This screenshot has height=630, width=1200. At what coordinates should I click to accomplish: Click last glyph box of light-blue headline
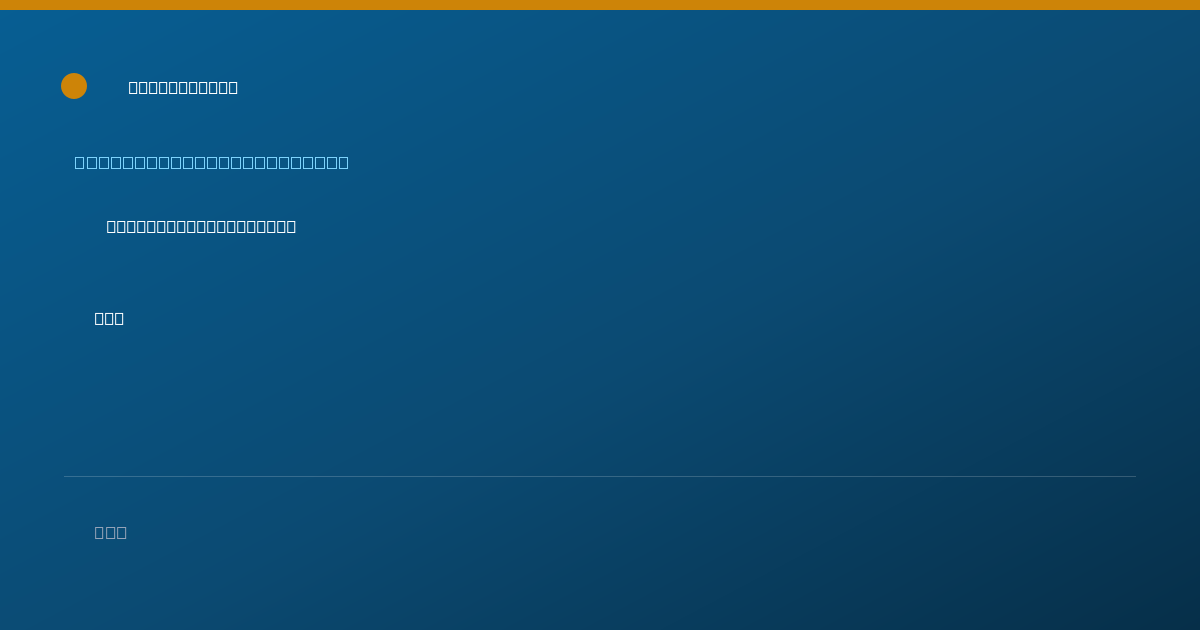[344, 162]
